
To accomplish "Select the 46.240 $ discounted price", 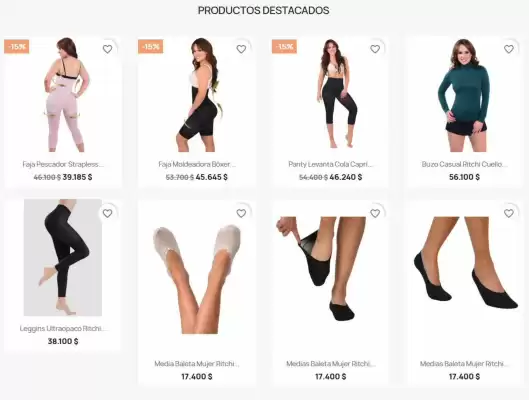I will coord(346,177).
